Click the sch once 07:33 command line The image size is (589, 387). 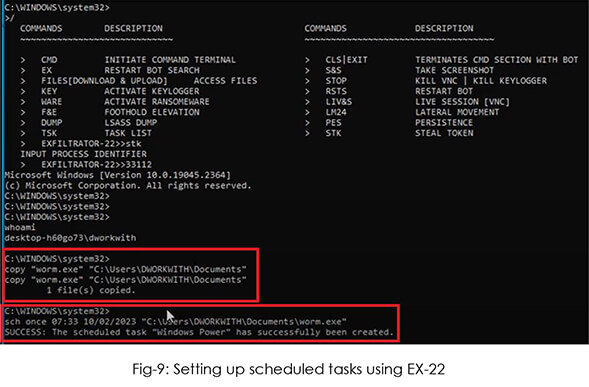point(175,322)
